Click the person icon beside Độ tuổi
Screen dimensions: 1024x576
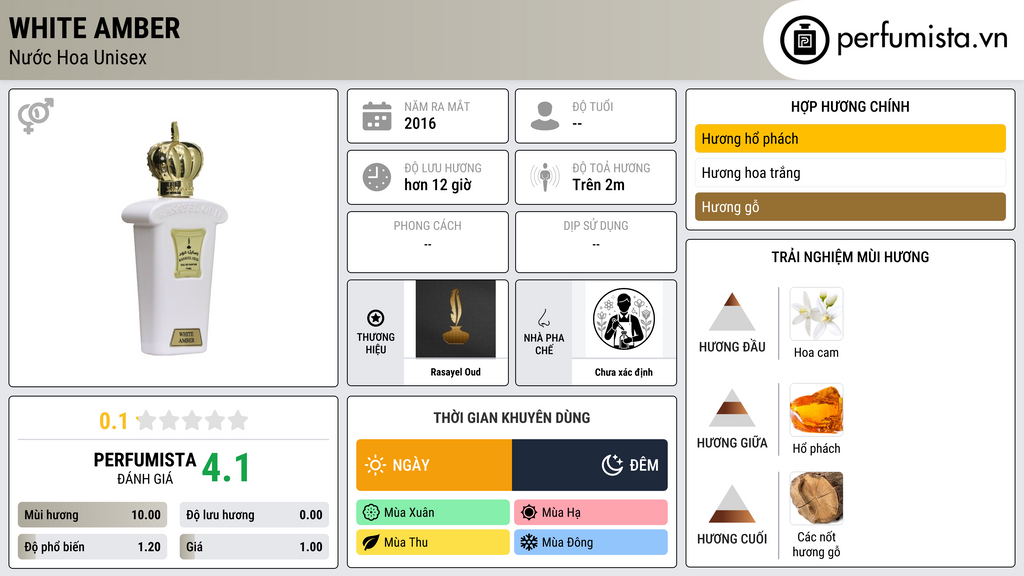[x=545, y=116]
